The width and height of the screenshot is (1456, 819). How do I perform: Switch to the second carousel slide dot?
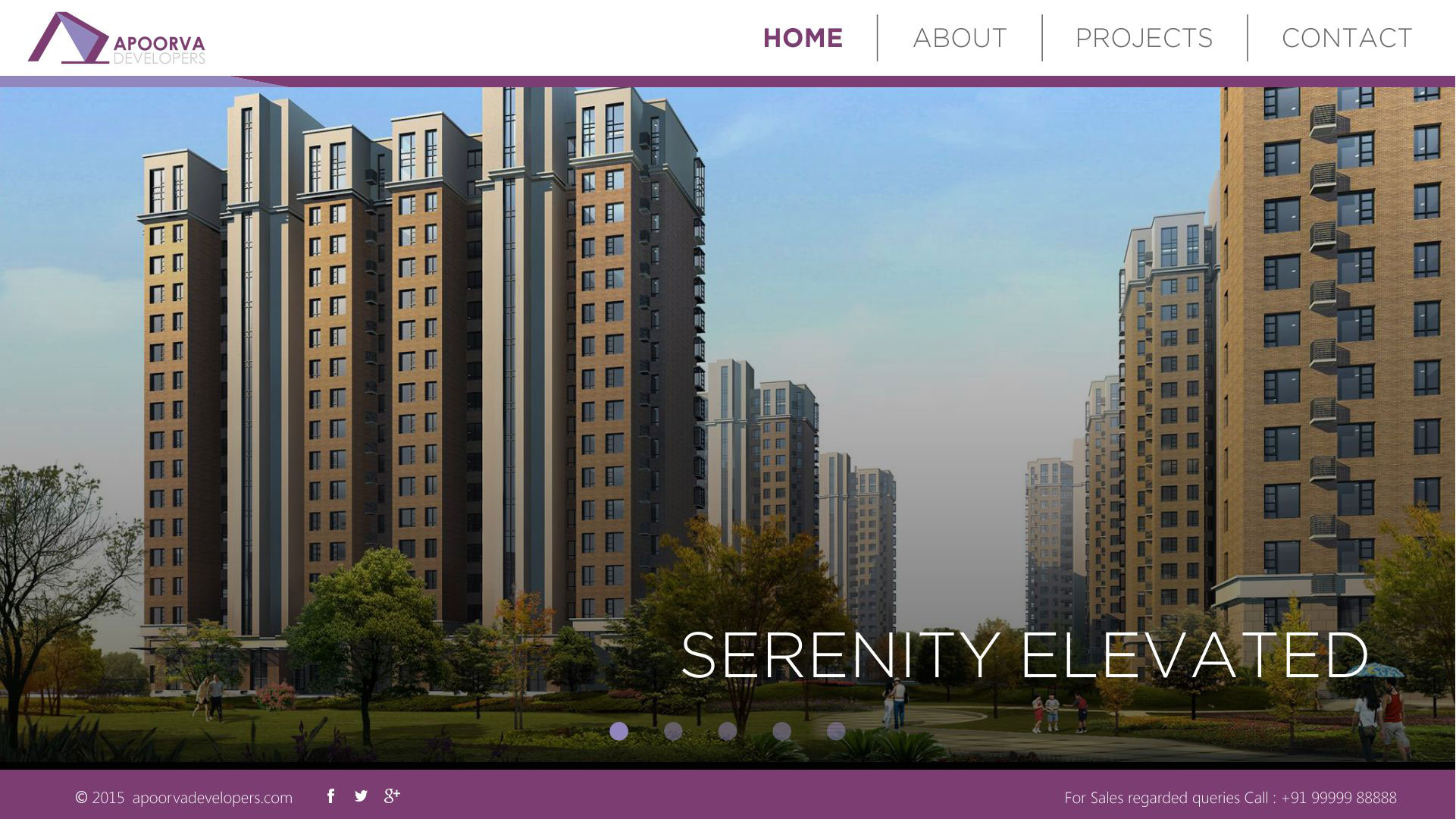point(673,731)
